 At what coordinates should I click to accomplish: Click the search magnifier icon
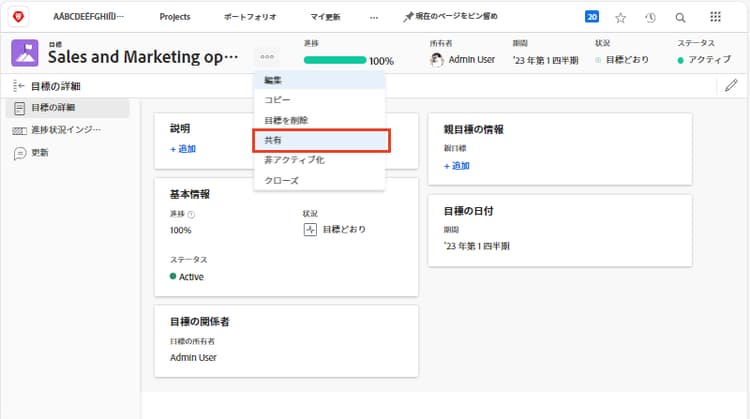click(680, 18)
